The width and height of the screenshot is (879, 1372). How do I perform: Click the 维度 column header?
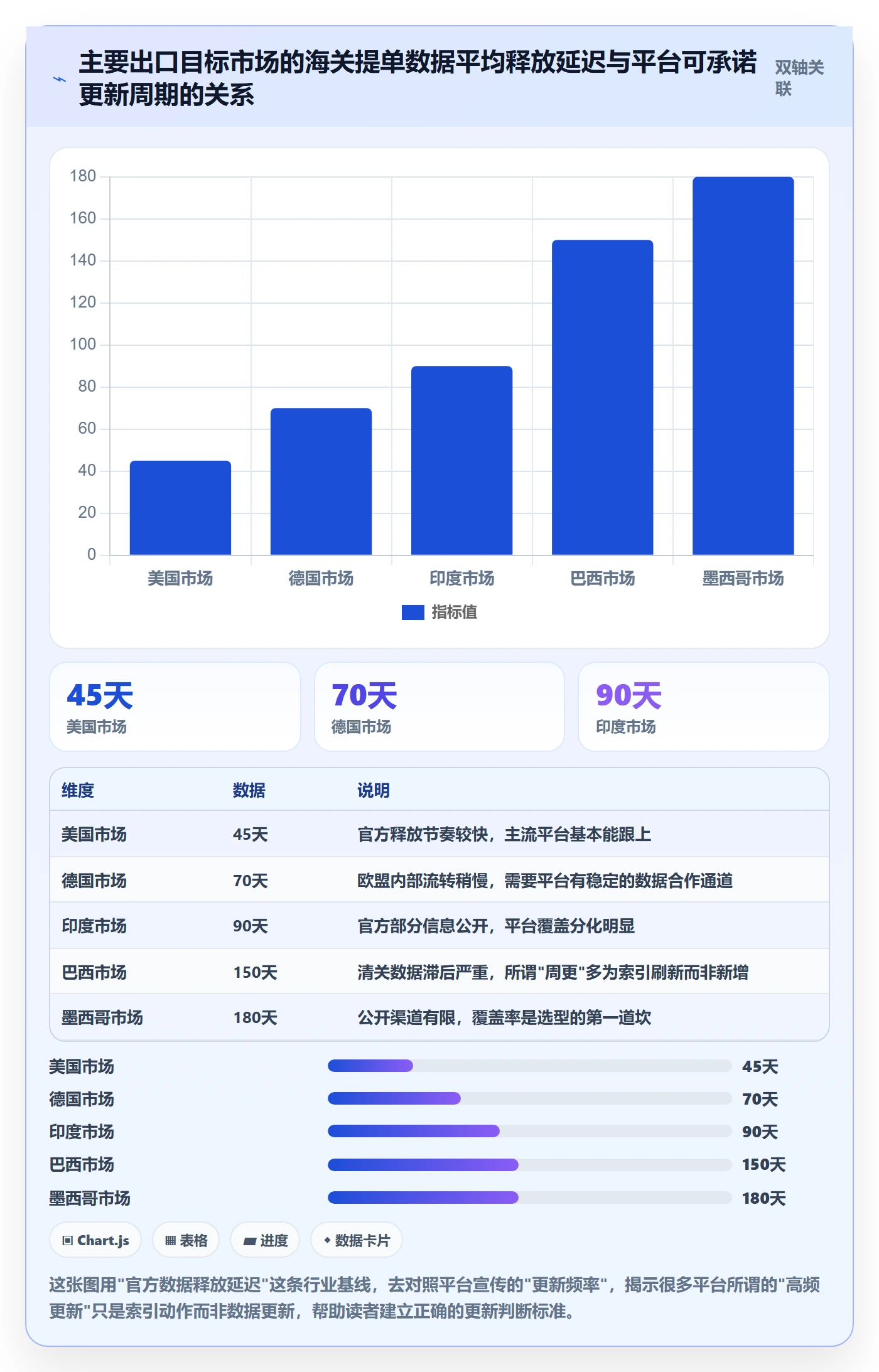pyautogui.click(x=78, y=790)
